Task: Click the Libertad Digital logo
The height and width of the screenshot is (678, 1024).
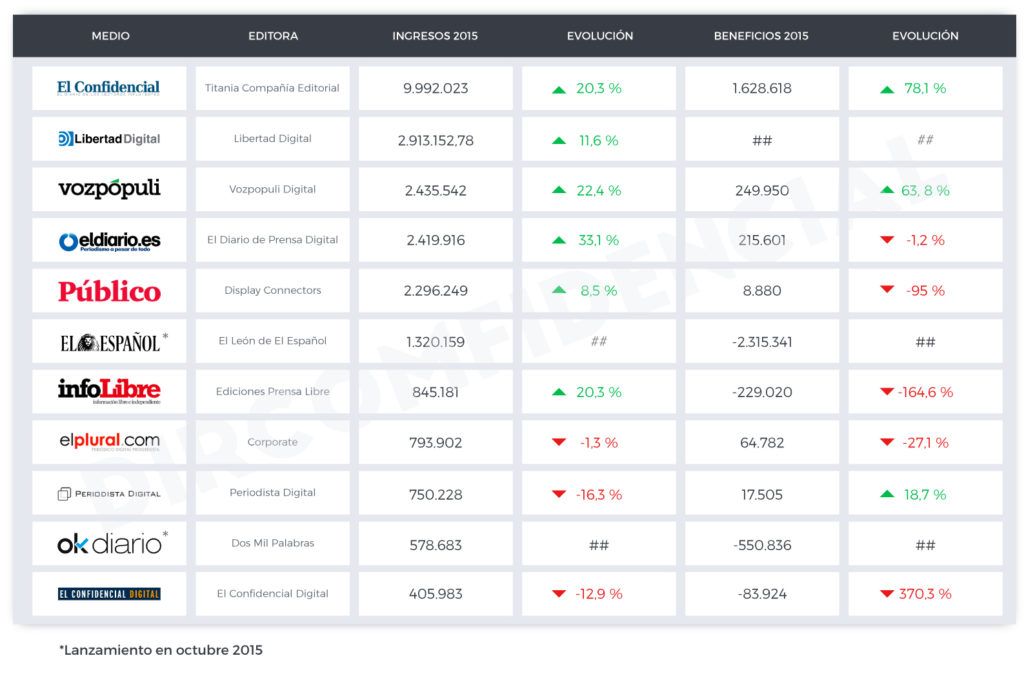Action: pos(109,138)
